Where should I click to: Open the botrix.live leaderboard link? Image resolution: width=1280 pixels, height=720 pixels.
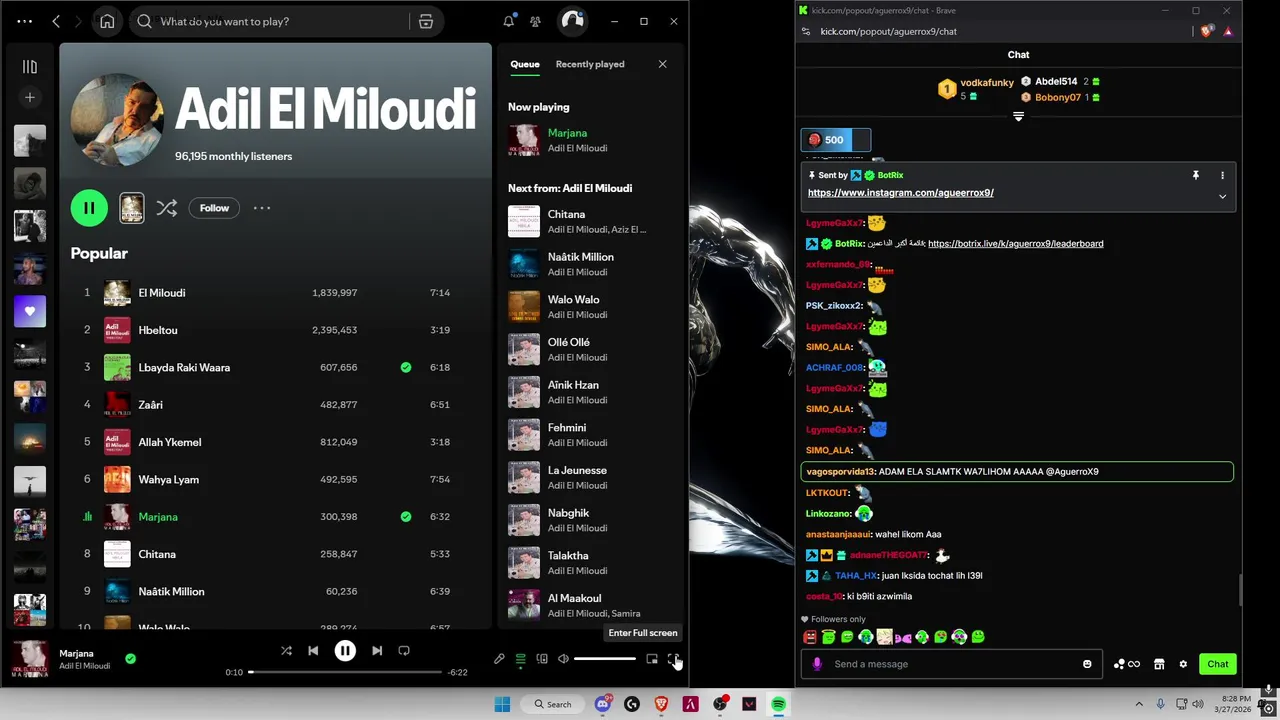1015,244
